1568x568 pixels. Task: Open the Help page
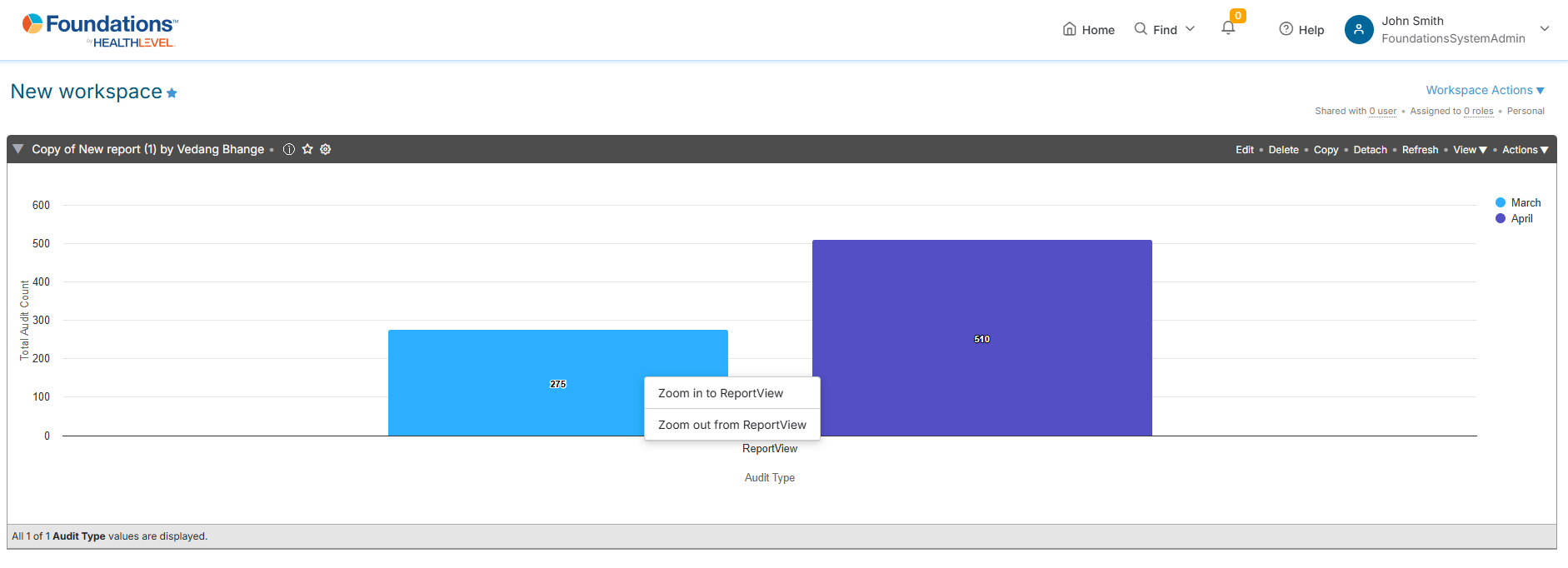click(x=1301, y=30)
